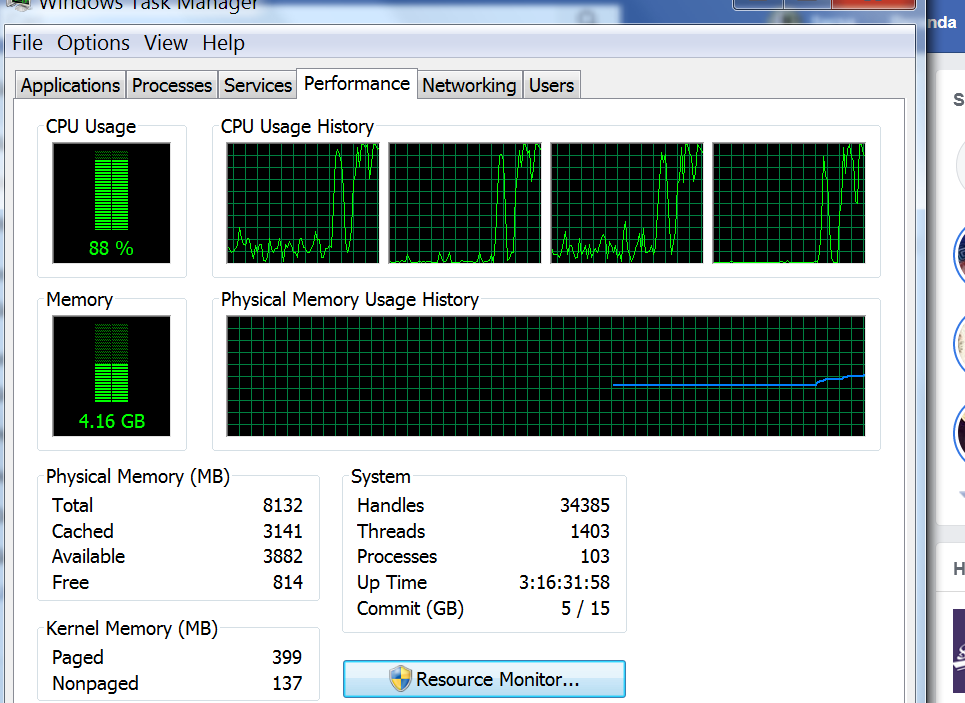Select the Performance tab
This screenshot has width=965, height=703.
[x=357, y=84]
